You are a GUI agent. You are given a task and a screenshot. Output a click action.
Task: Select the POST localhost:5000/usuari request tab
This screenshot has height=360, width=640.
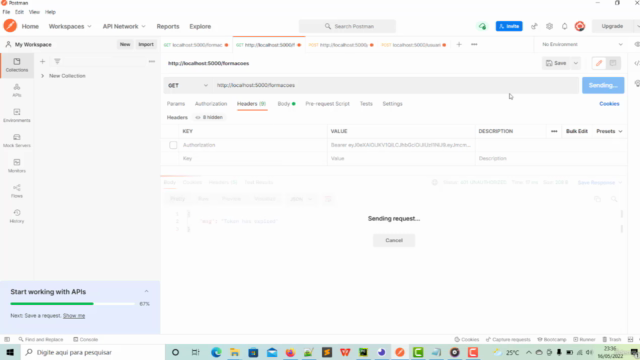coord(414,45)
